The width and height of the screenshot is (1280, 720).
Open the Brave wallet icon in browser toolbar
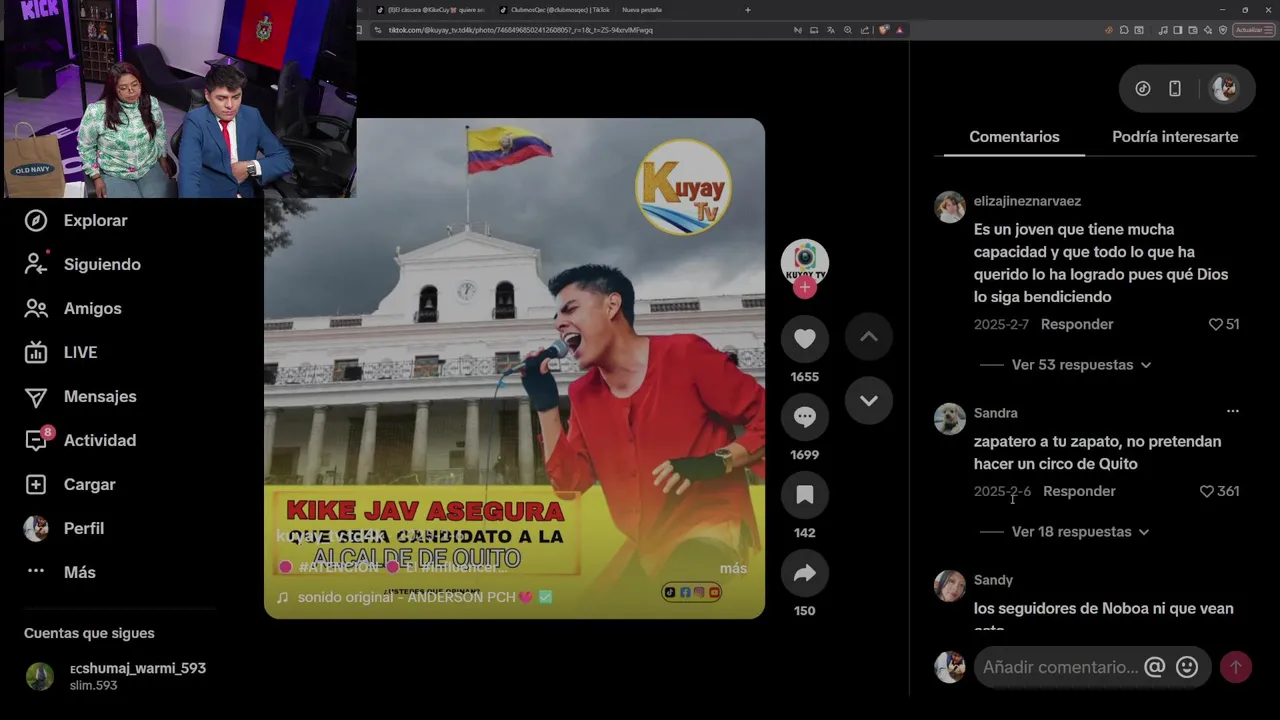(x=1193, y=30)
